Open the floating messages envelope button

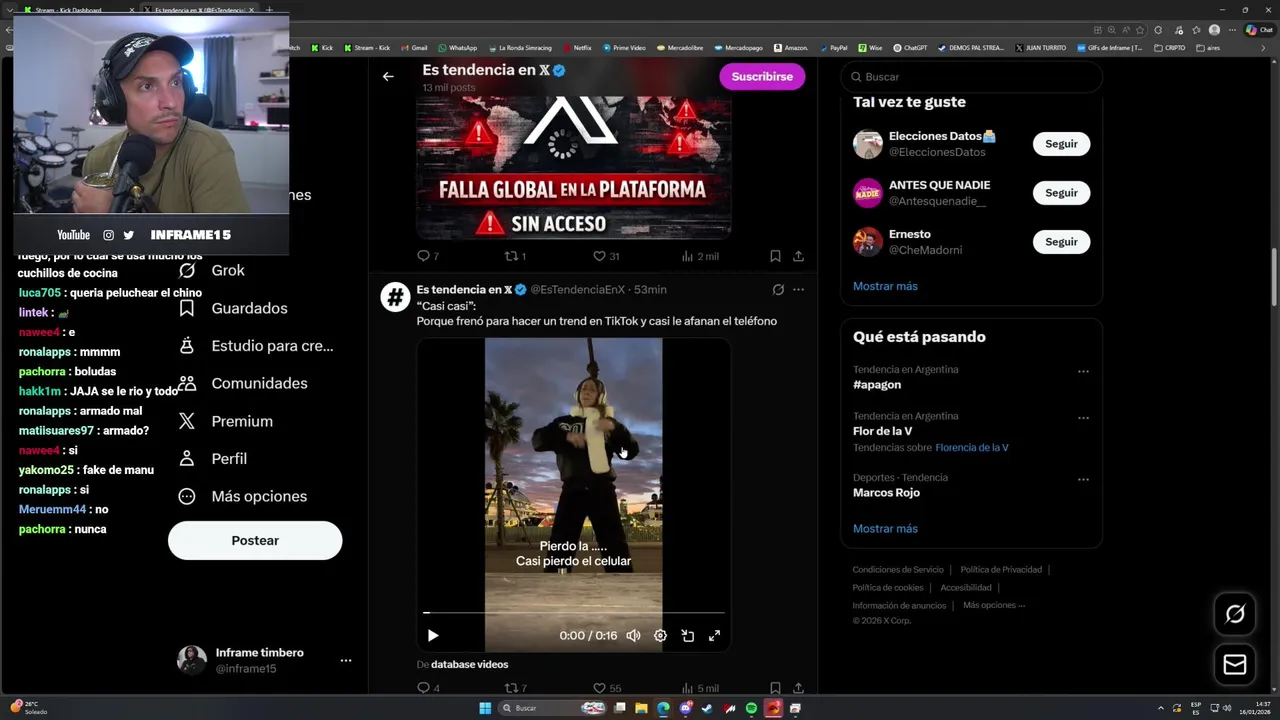click(x=1235, y=664)
